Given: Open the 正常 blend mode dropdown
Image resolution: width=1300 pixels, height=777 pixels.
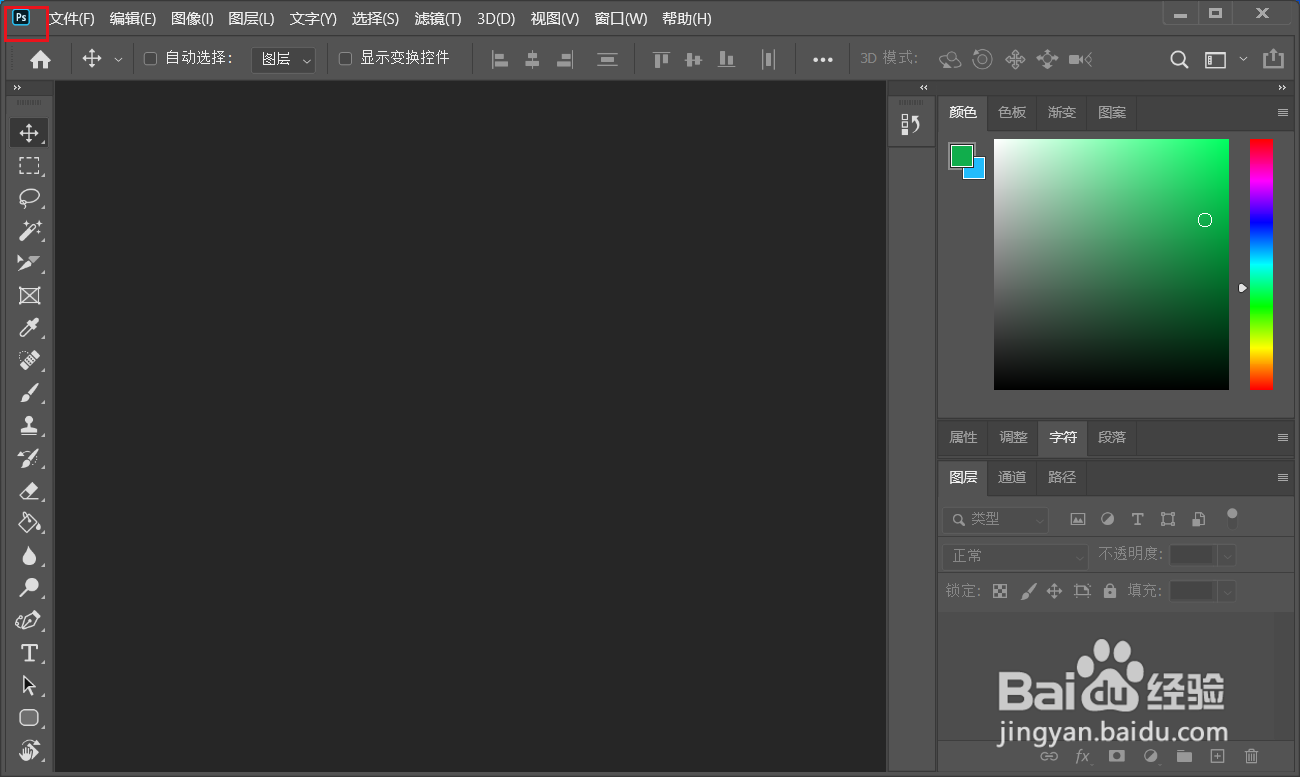Looking at the screenshot, I should pyautogui.click(x=1015, y=556).
